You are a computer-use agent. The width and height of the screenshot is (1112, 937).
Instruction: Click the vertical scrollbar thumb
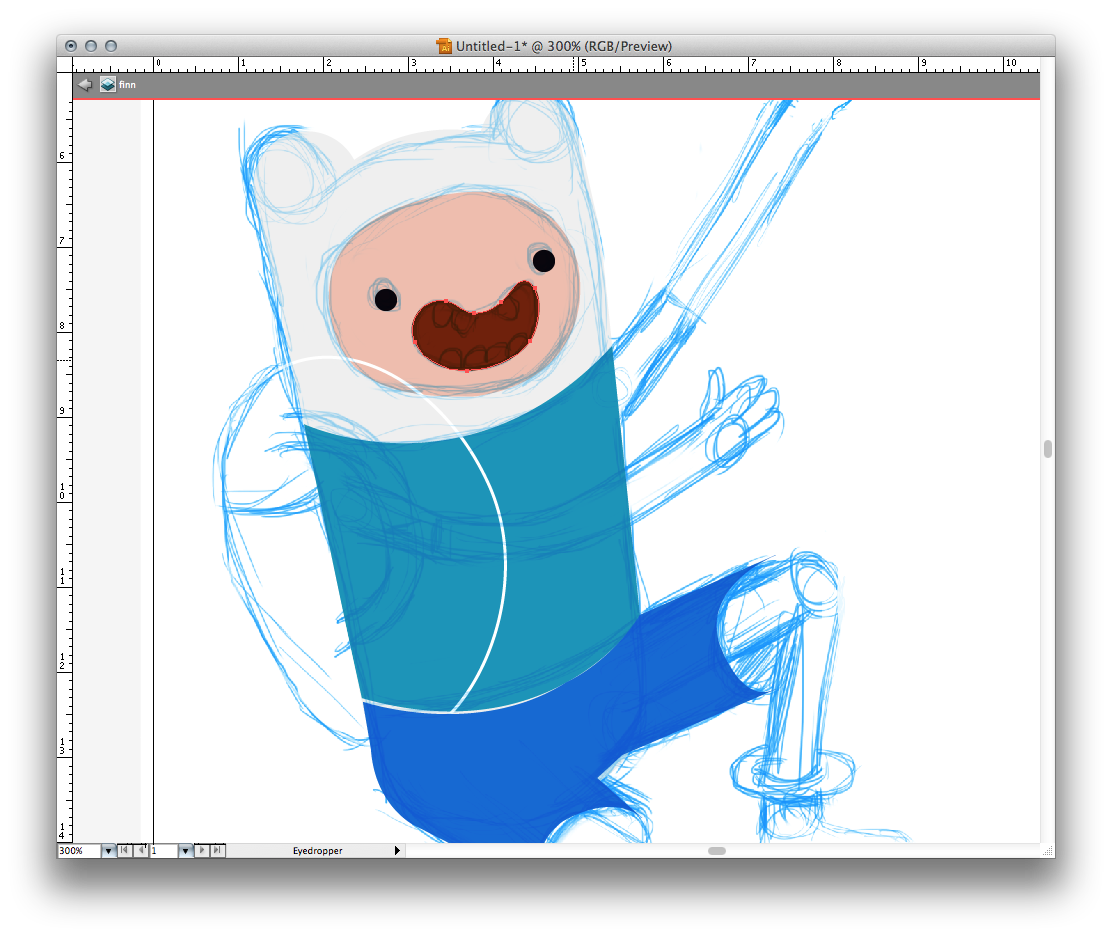click(1047, 449)
